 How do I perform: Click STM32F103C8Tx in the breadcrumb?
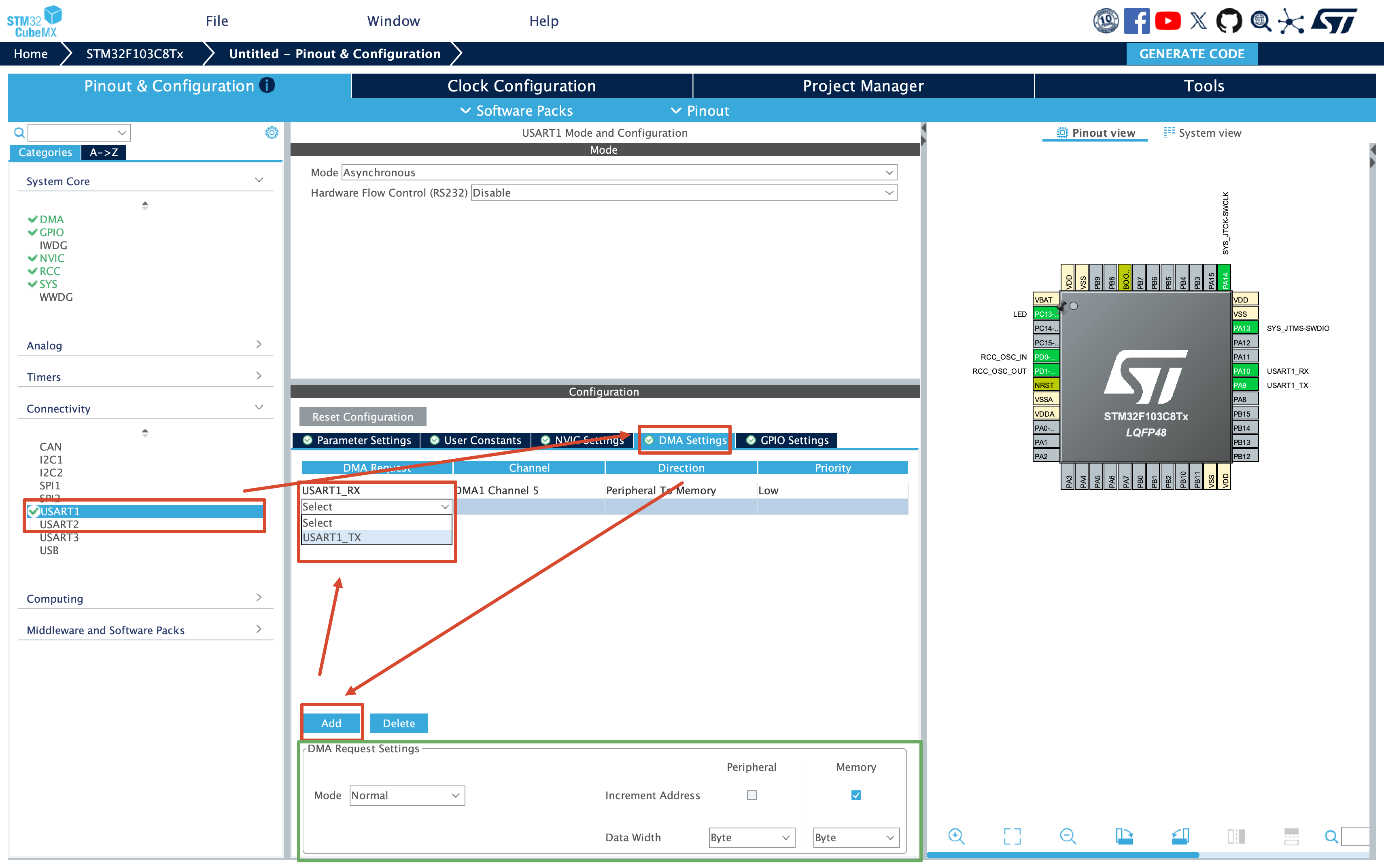(135, 53)
